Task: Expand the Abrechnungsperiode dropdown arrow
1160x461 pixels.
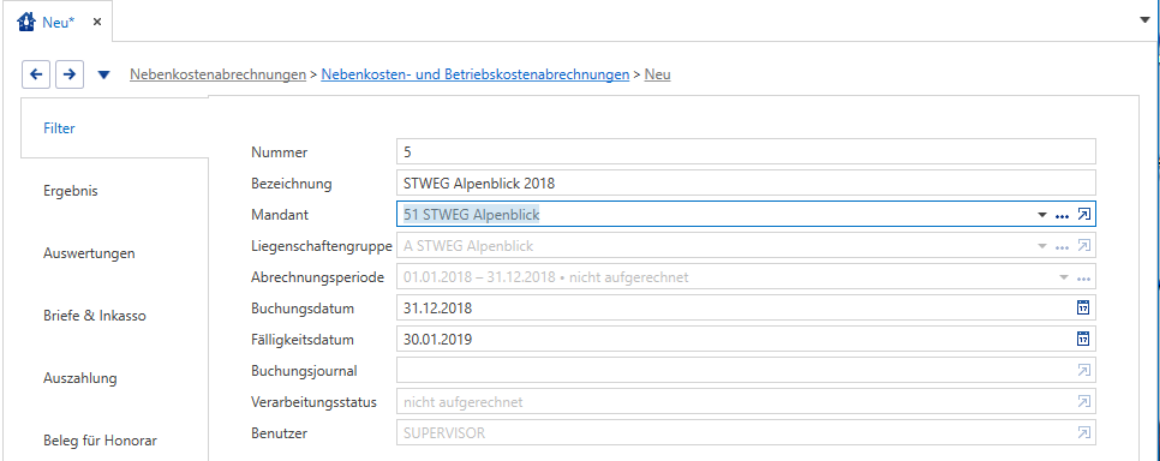Action: (1064, 277)
